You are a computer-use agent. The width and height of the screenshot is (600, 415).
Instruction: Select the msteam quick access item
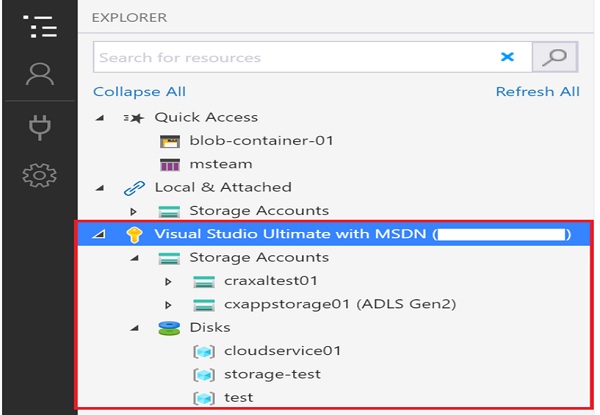click(220, 164)
